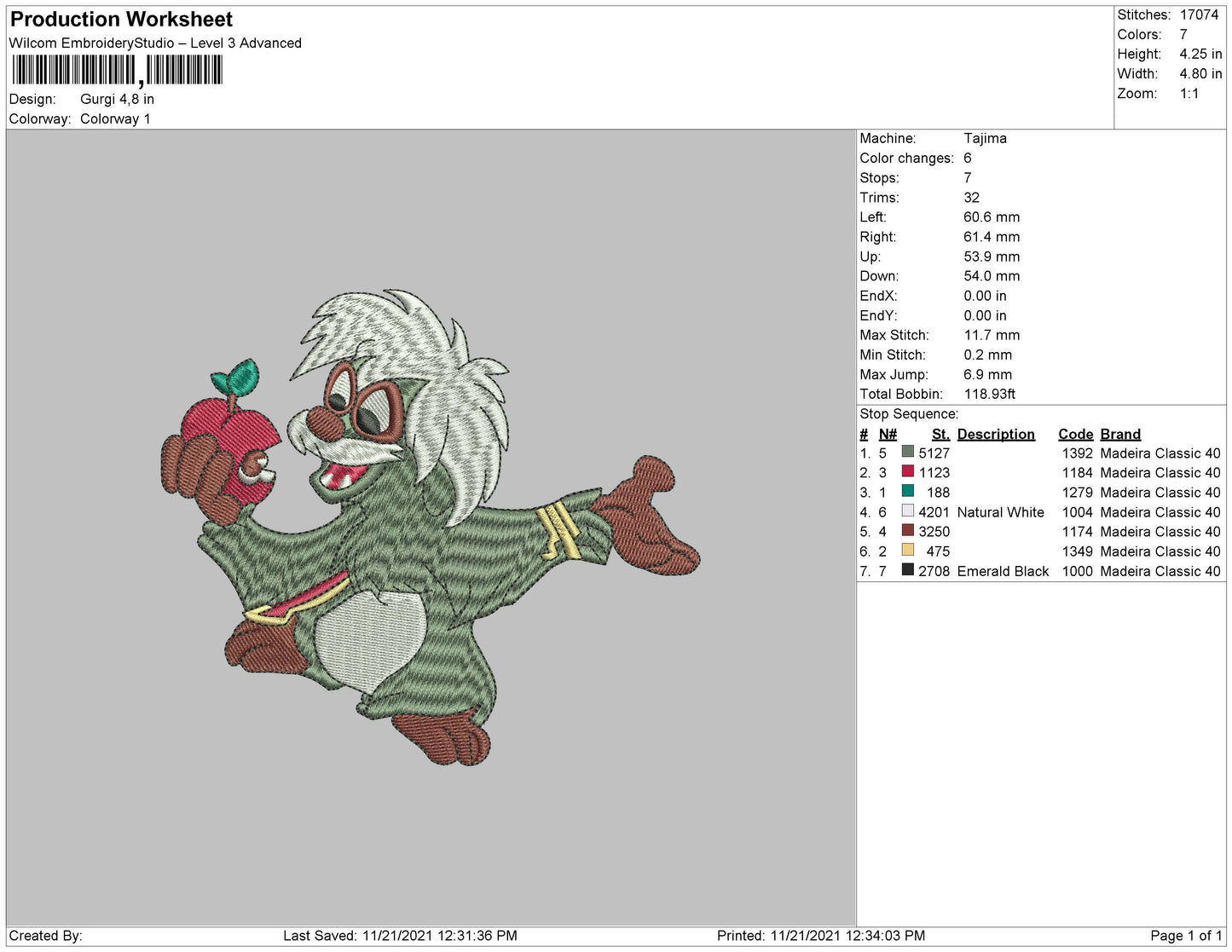Click the 'Created By:' footer label
This screenshot has width=1232, height=952.
pyautogui.click(x=45, y=935)
